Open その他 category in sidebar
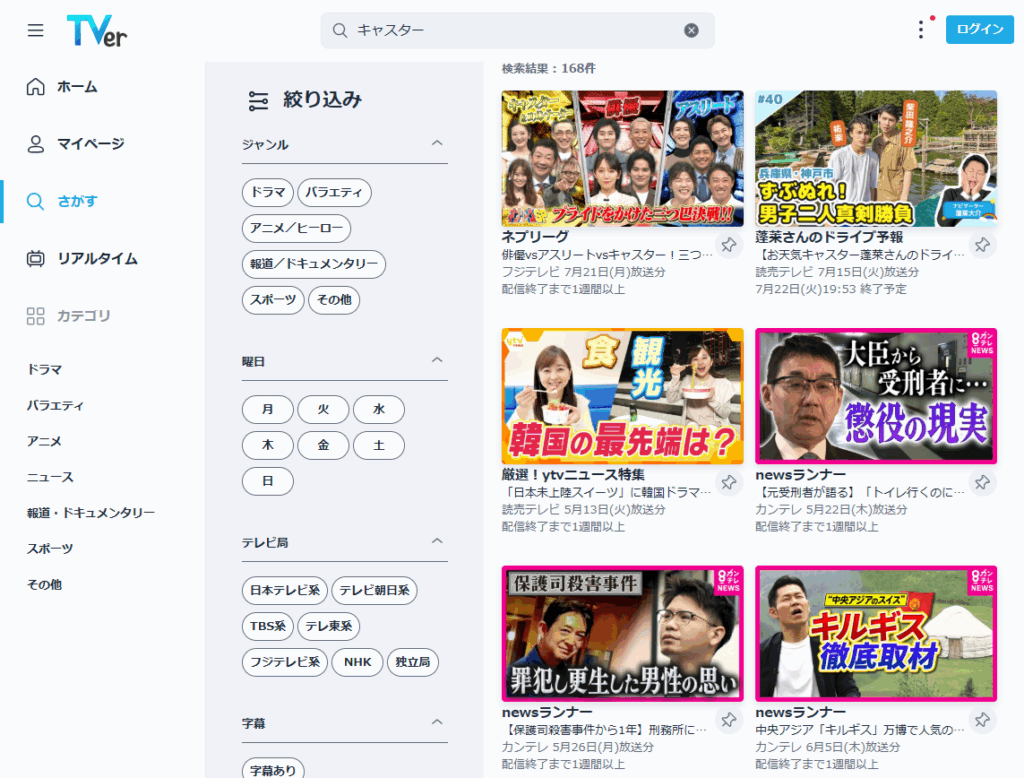 [44, 585]
